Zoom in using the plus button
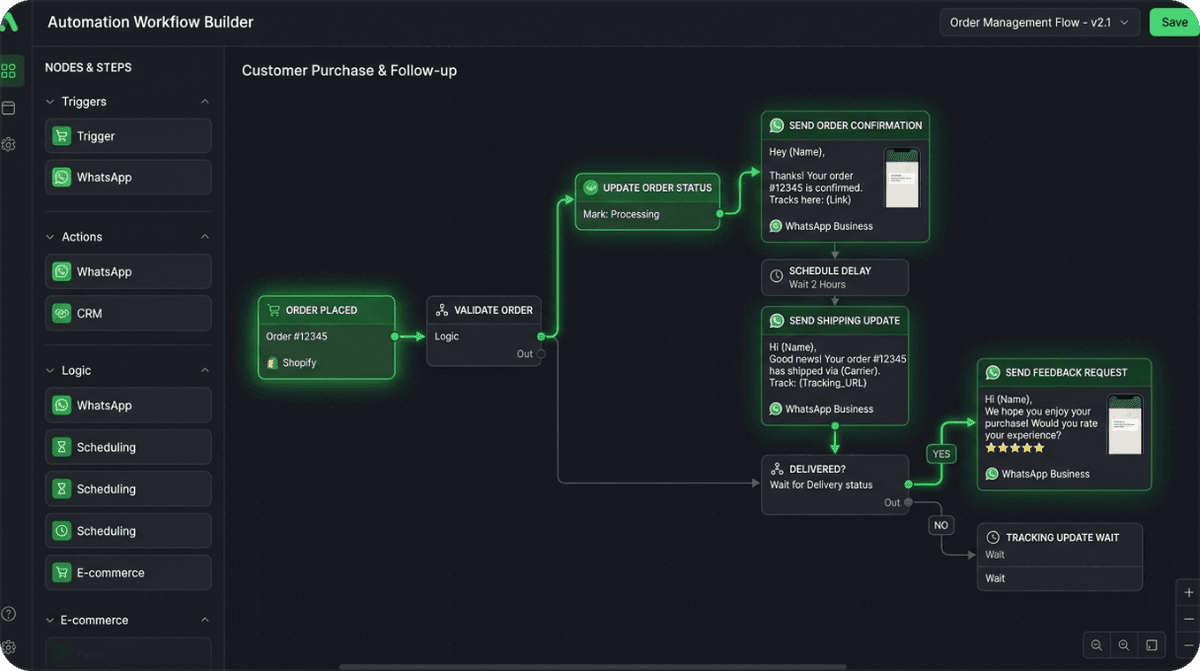The height and width of the screenshot is (671, 1200). [x=1188, y=593]
